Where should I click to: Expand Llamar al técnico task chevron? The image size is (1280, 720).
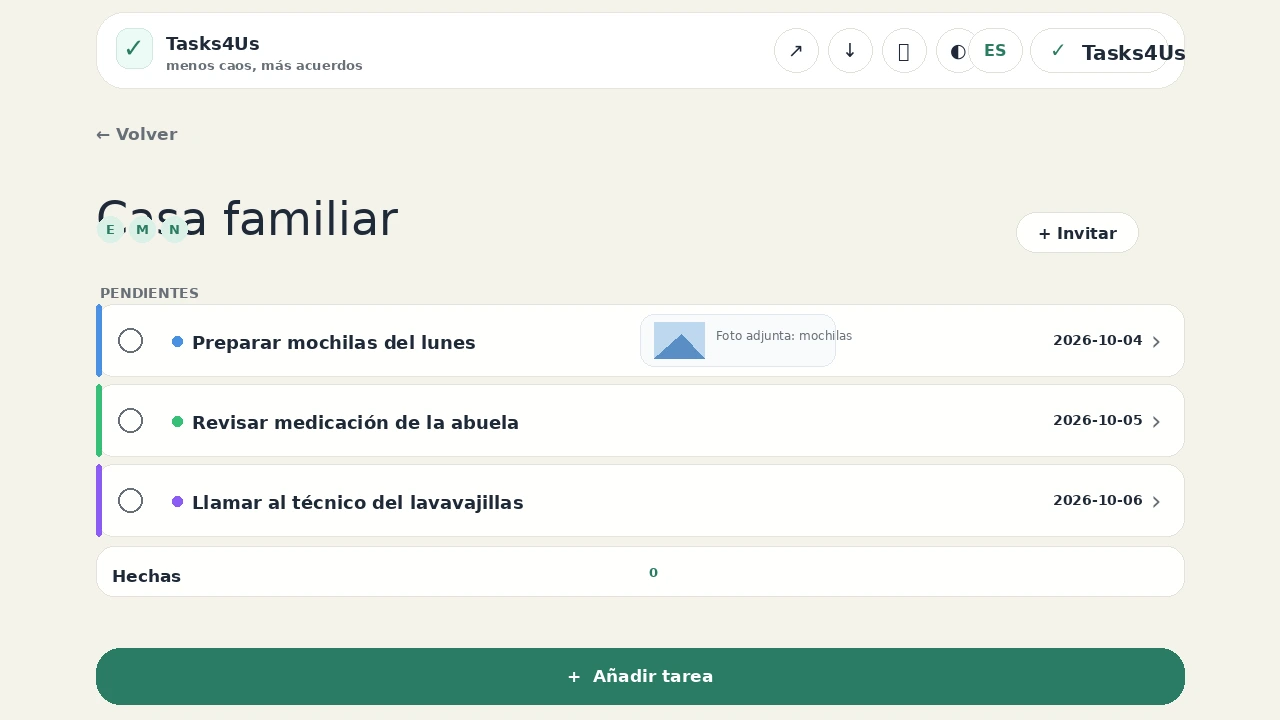[1156, 502]
